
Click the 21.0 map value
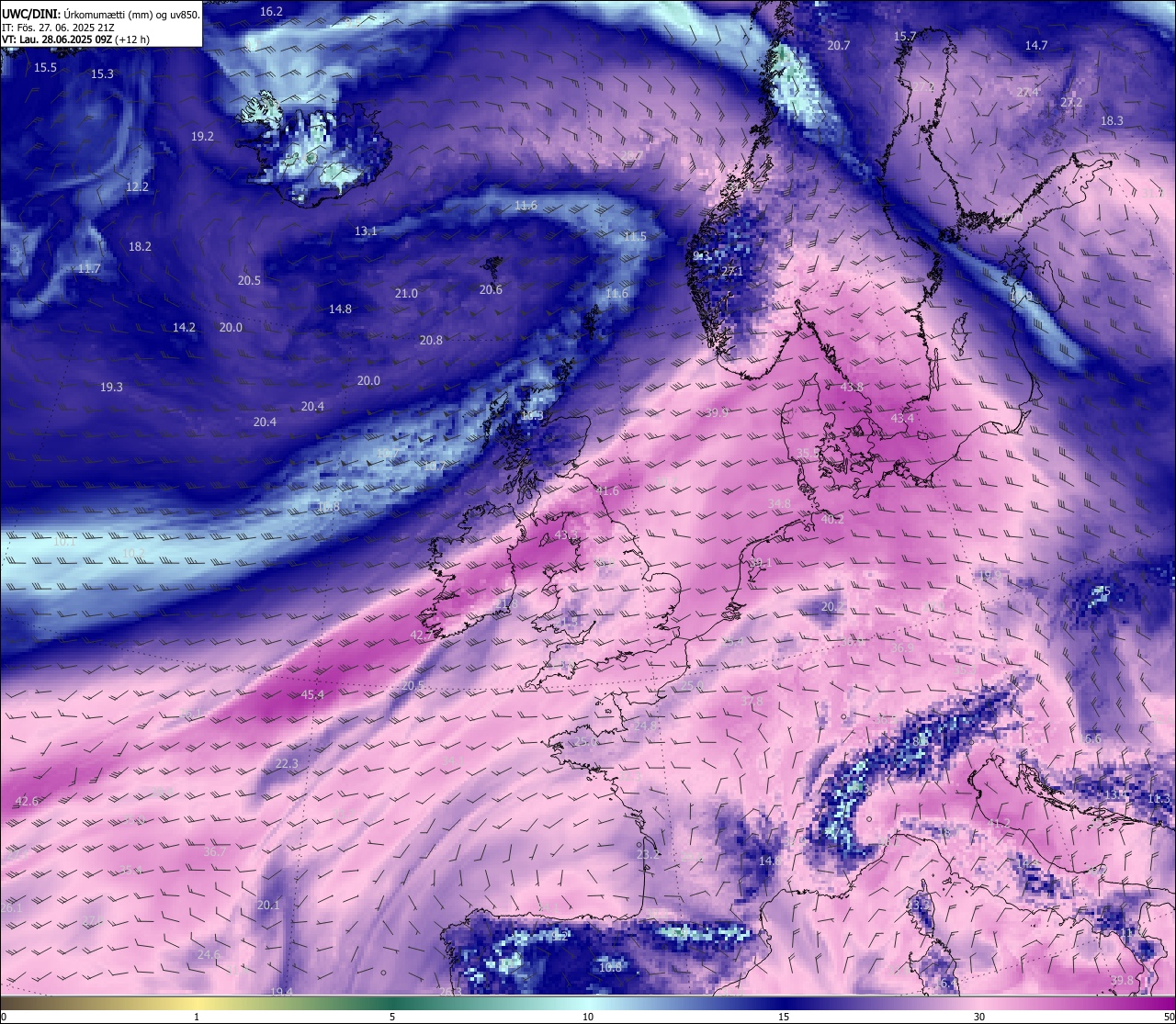[x=406, y=294]
